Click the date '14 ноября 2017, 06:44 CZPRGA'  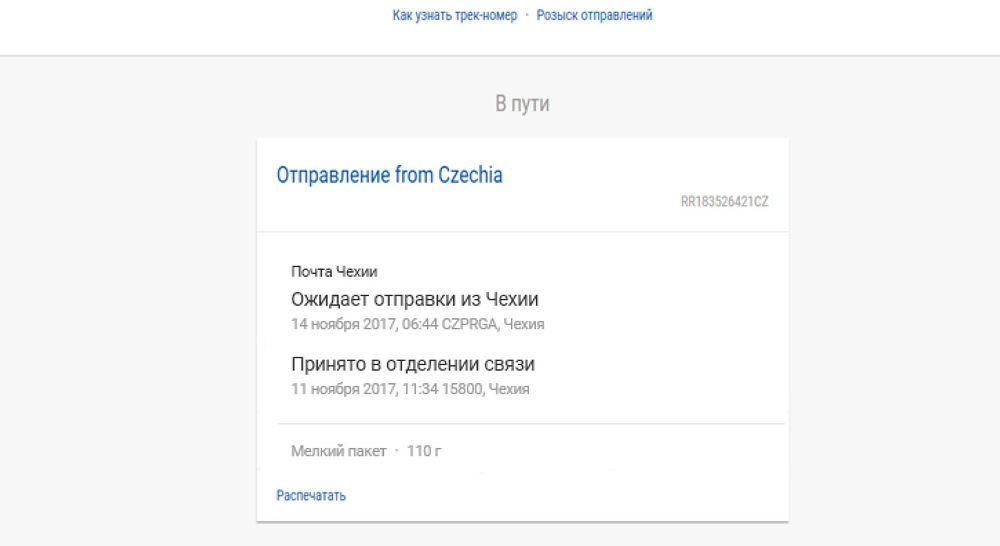tap(394, 324)
